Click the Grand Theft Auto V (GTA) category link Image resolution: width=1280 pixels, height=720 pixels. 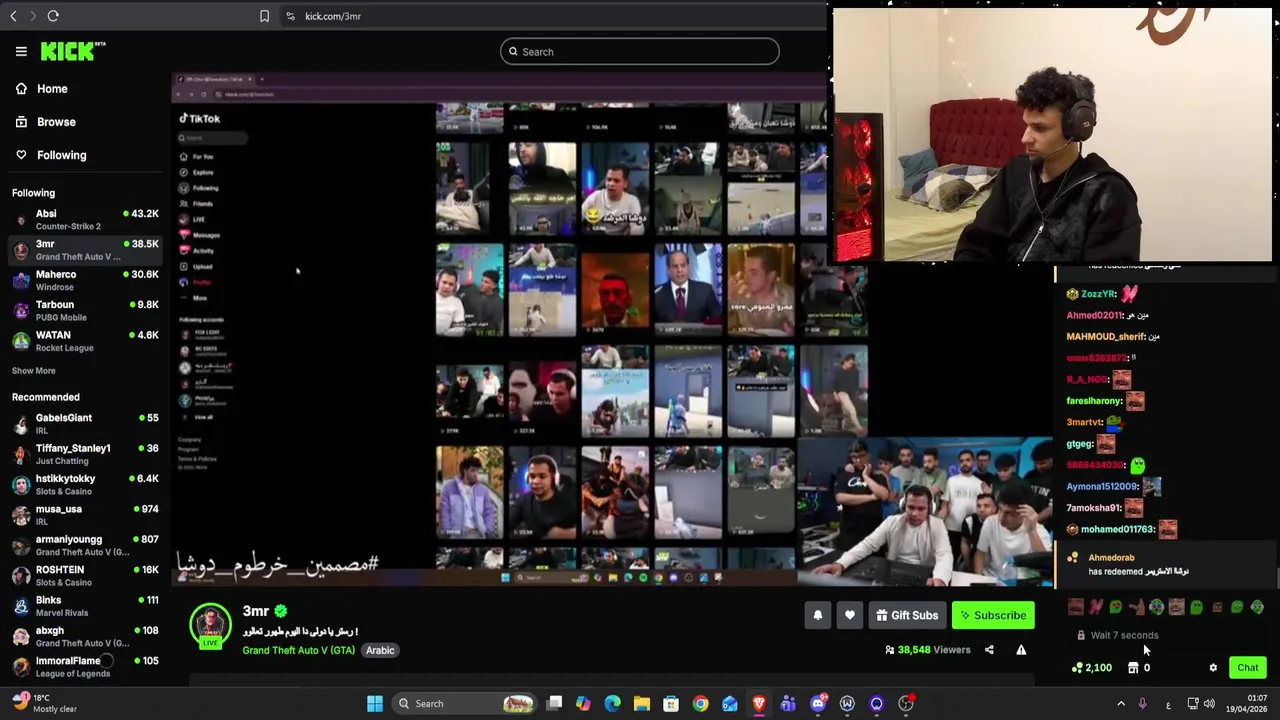coord(298,650)
